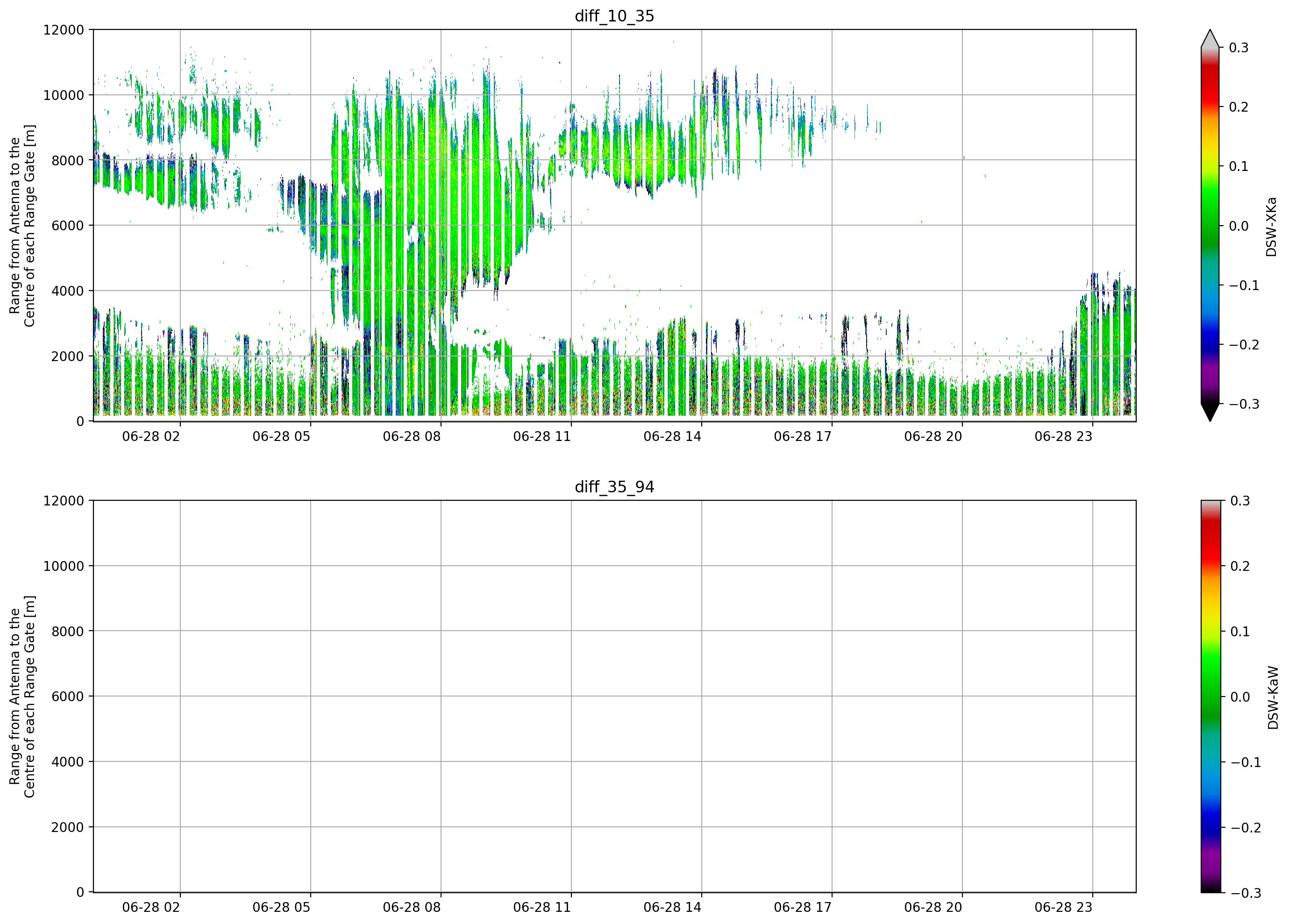Click the 4000 y-tick of diff_35_94 plot

click(68, 762)
